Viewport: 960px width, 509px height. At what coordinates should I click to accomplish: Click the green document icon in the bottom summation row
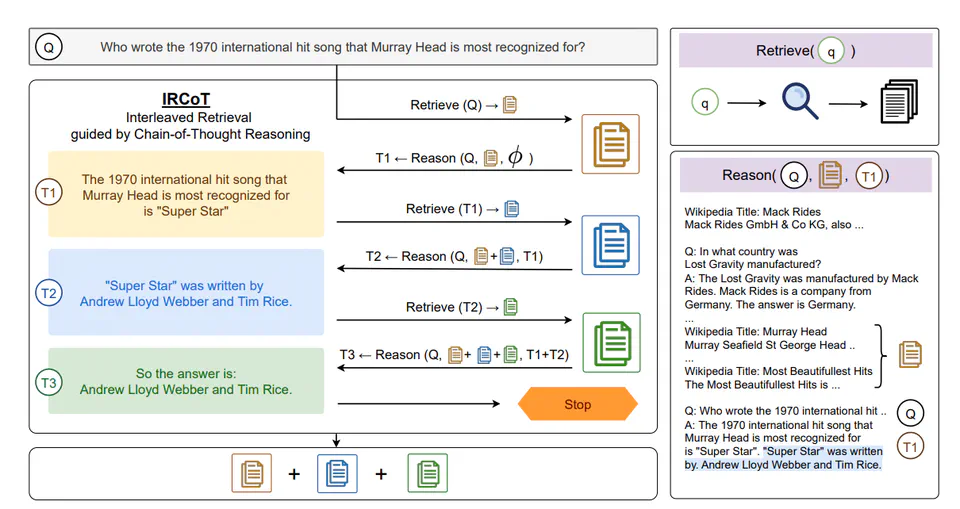click(x=427, y=473)
